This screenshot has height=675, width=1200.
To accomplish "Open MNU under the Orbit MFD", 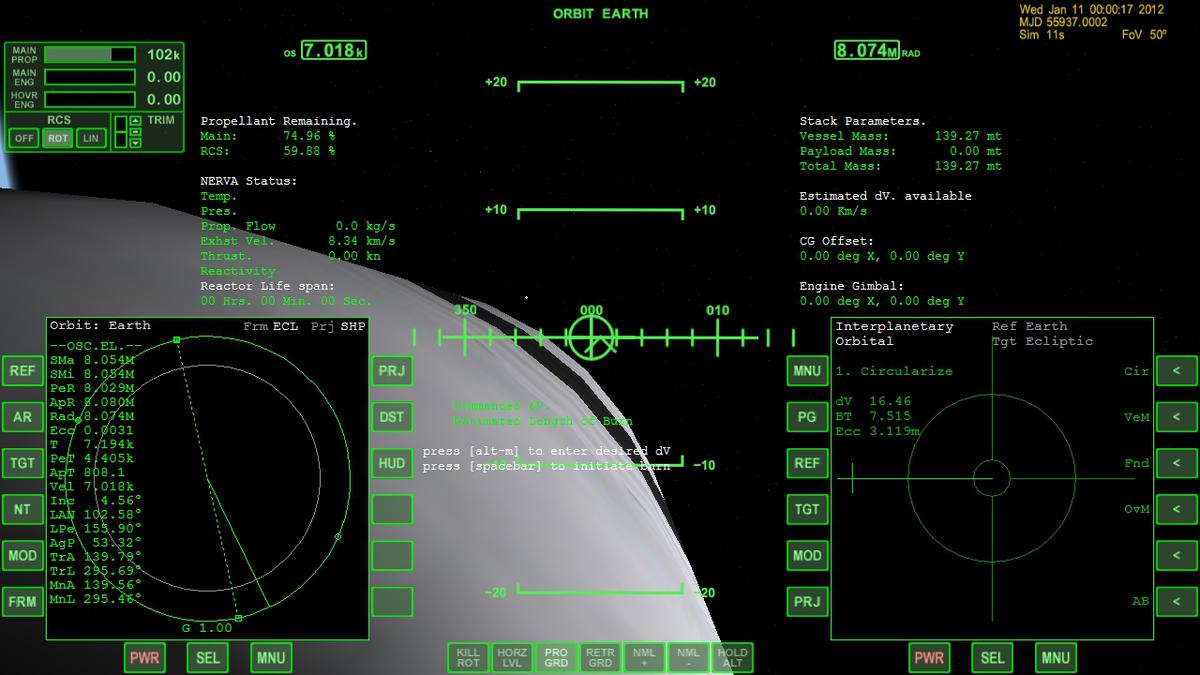I will [x=271, y=657].
